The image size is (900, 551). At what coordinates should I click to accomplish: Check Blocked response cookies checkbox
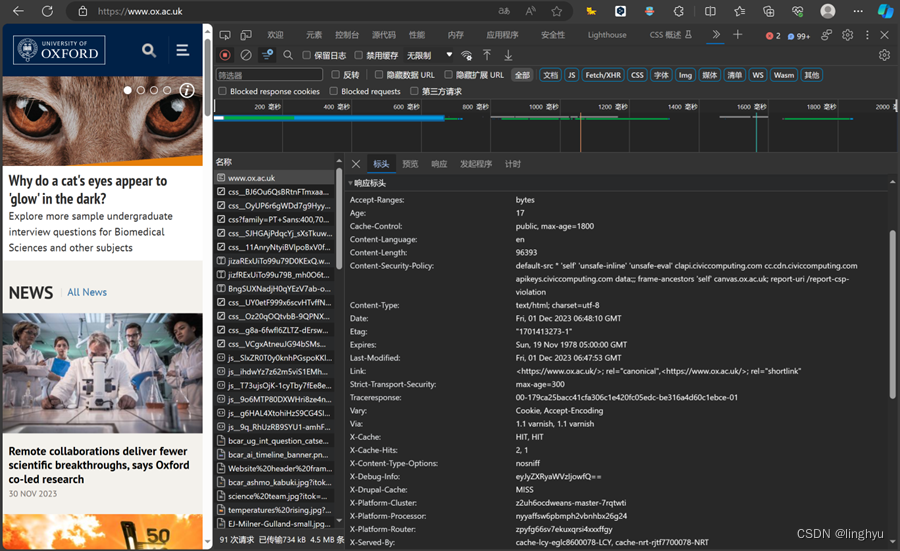tap(222, 91)
